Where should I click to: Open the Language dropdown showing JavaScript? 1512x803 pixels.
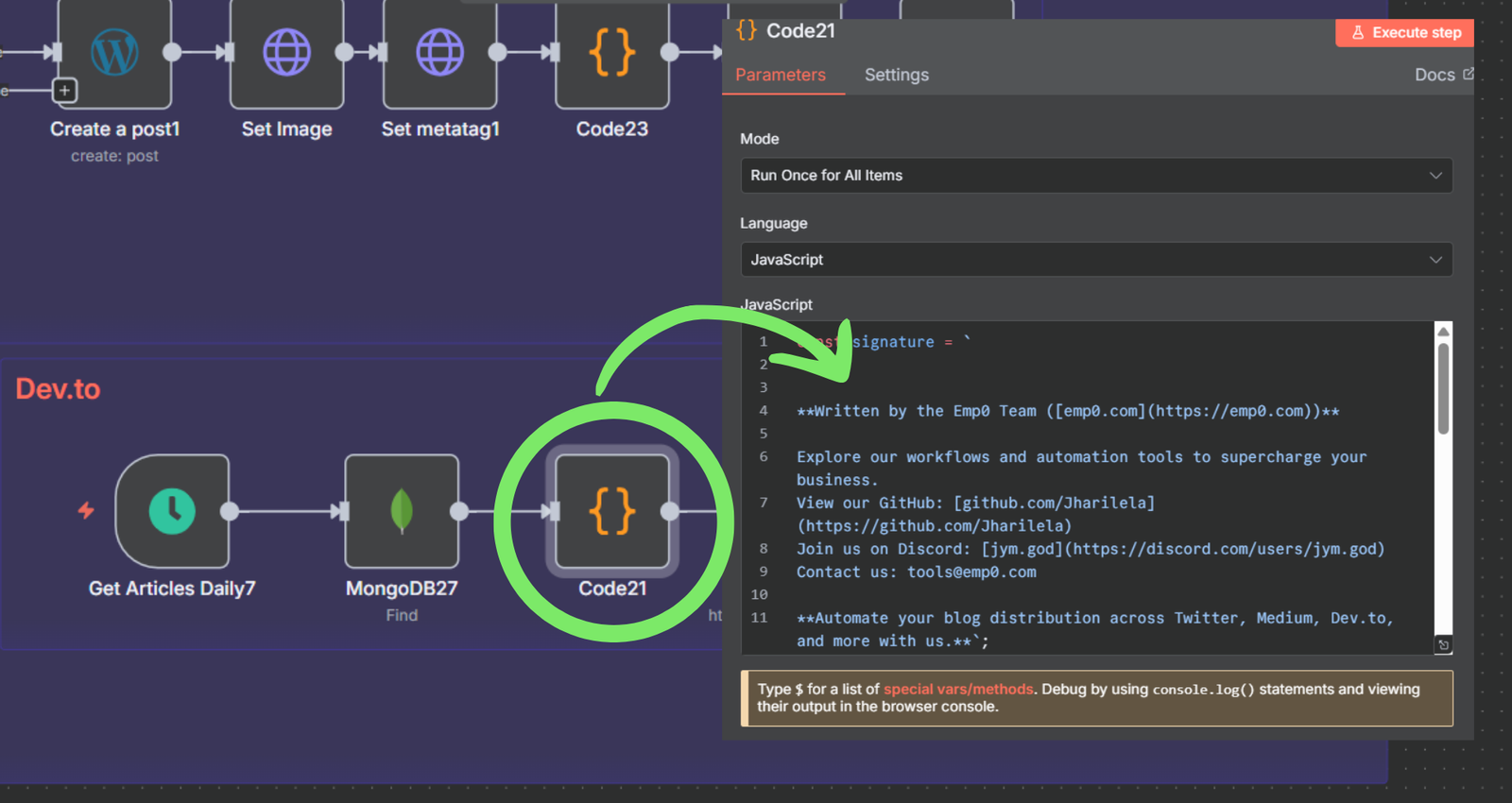pos(1096,259)
